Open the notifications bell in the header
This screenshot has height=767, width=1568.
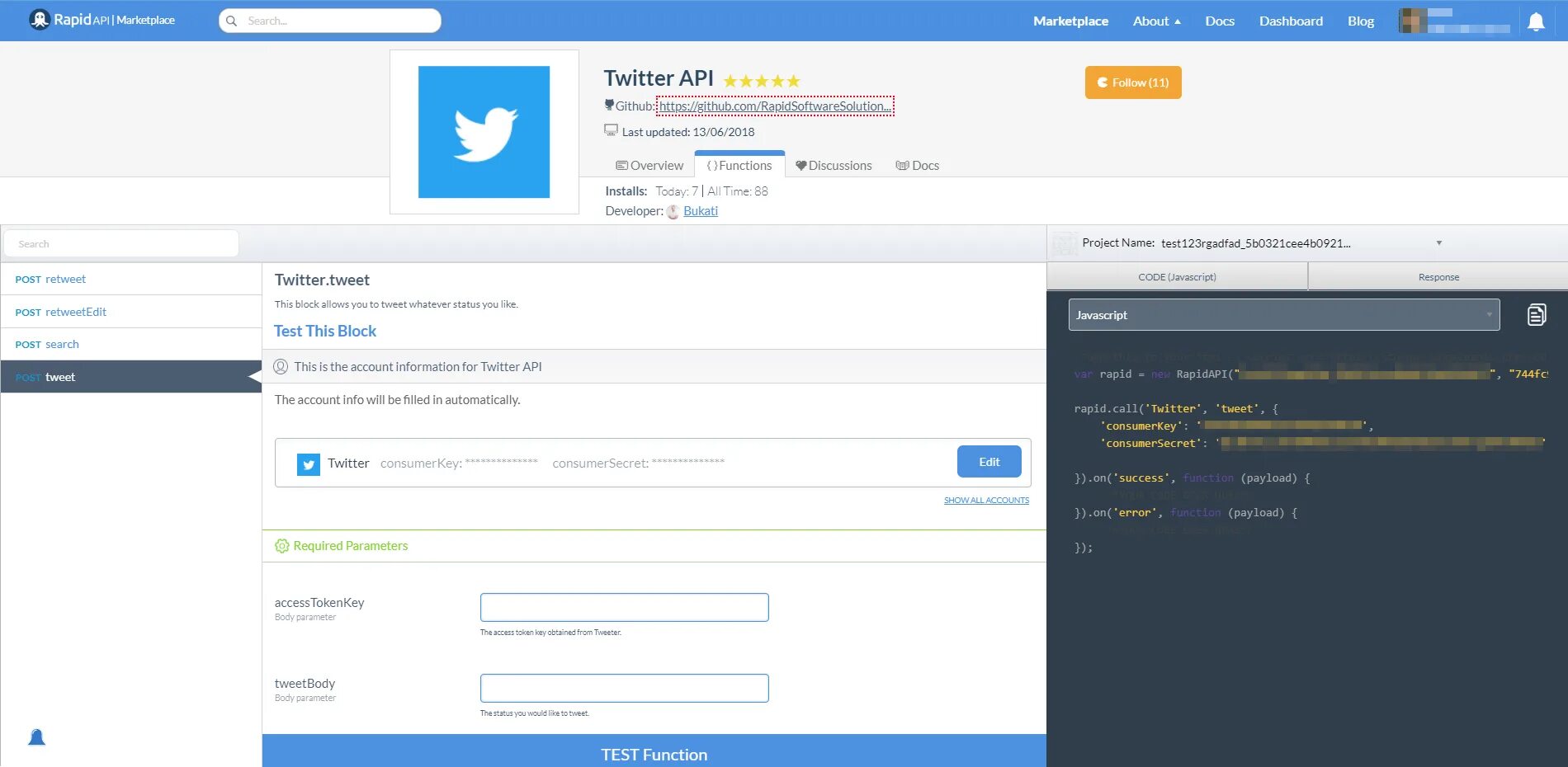click(1536, 21)
